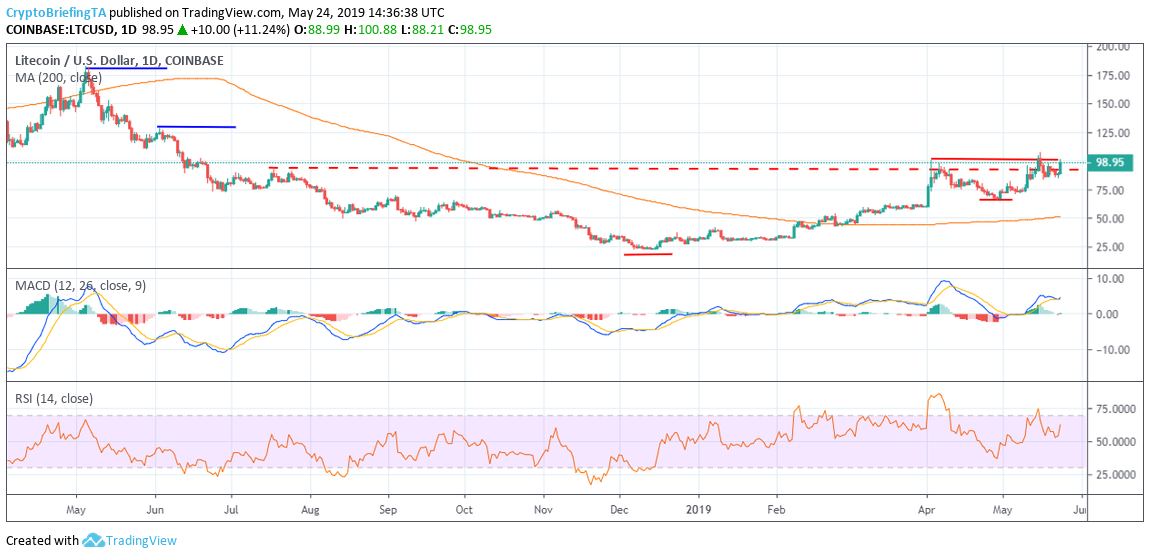This screenshot has height=558, width=1150.
Task: Click the blue resistance line near 125
Action: [x=197, y=127]
